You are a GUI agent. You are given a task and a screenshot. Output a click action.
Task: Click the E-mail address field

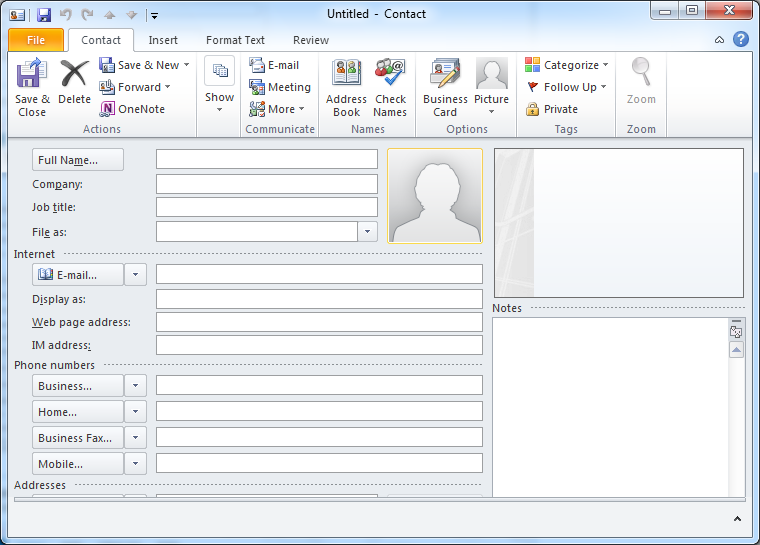tap(319, 274)
